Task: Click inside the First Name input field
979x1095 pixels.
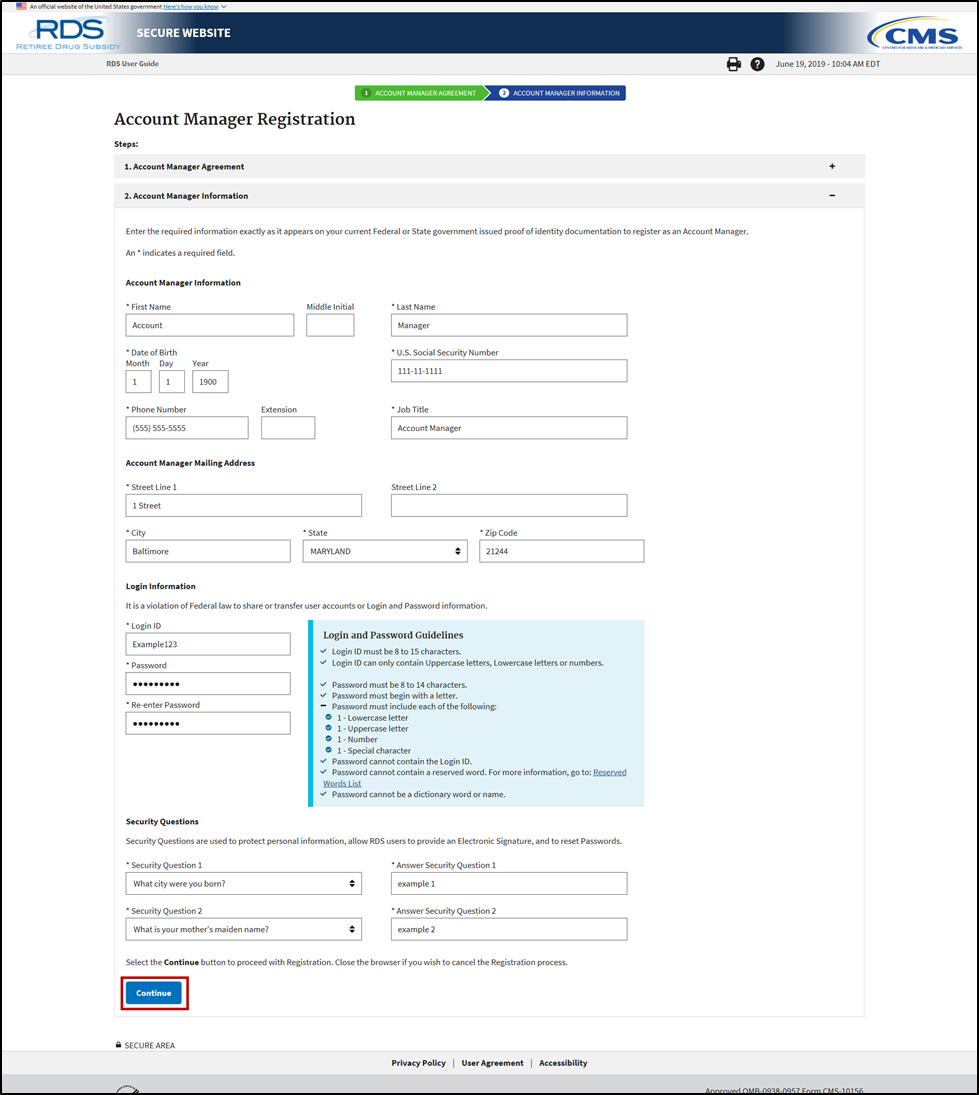Action: coord(209,324)
